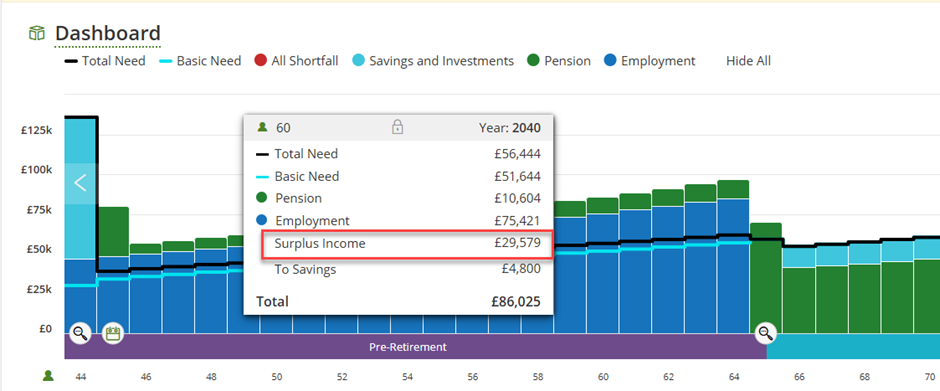Viewport: 940px width, 391px height.
Task: Click the person icon beside age 60
Action: point(262,128)
